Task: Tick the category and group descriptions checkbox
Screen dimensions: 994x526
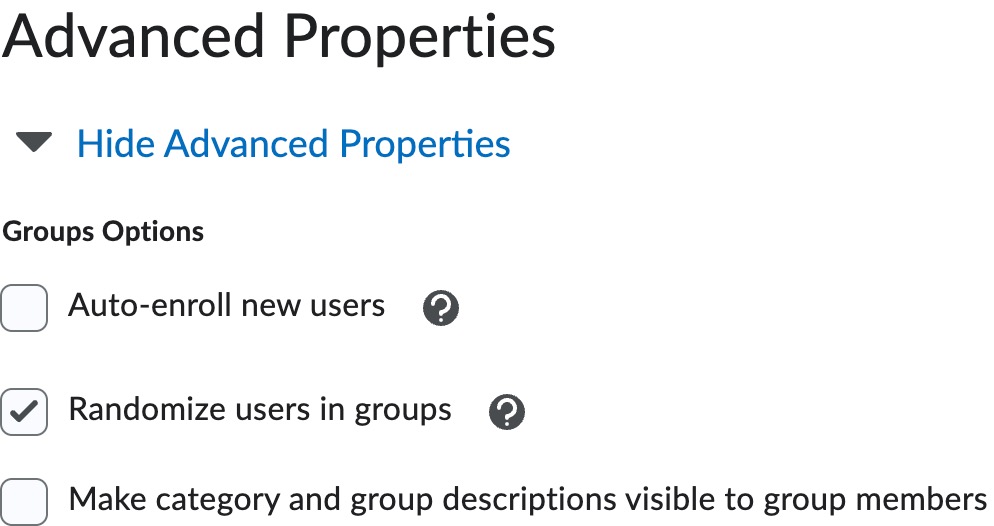Action: (x=24, y=500)
